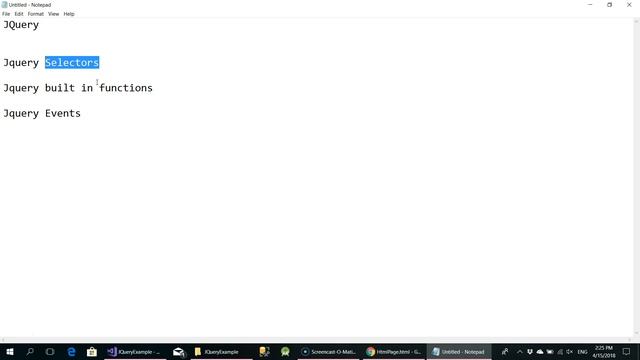This screenshot has height=360, width=640.
Task: Click the 'JQuery' title line
Action: (21, 25)
